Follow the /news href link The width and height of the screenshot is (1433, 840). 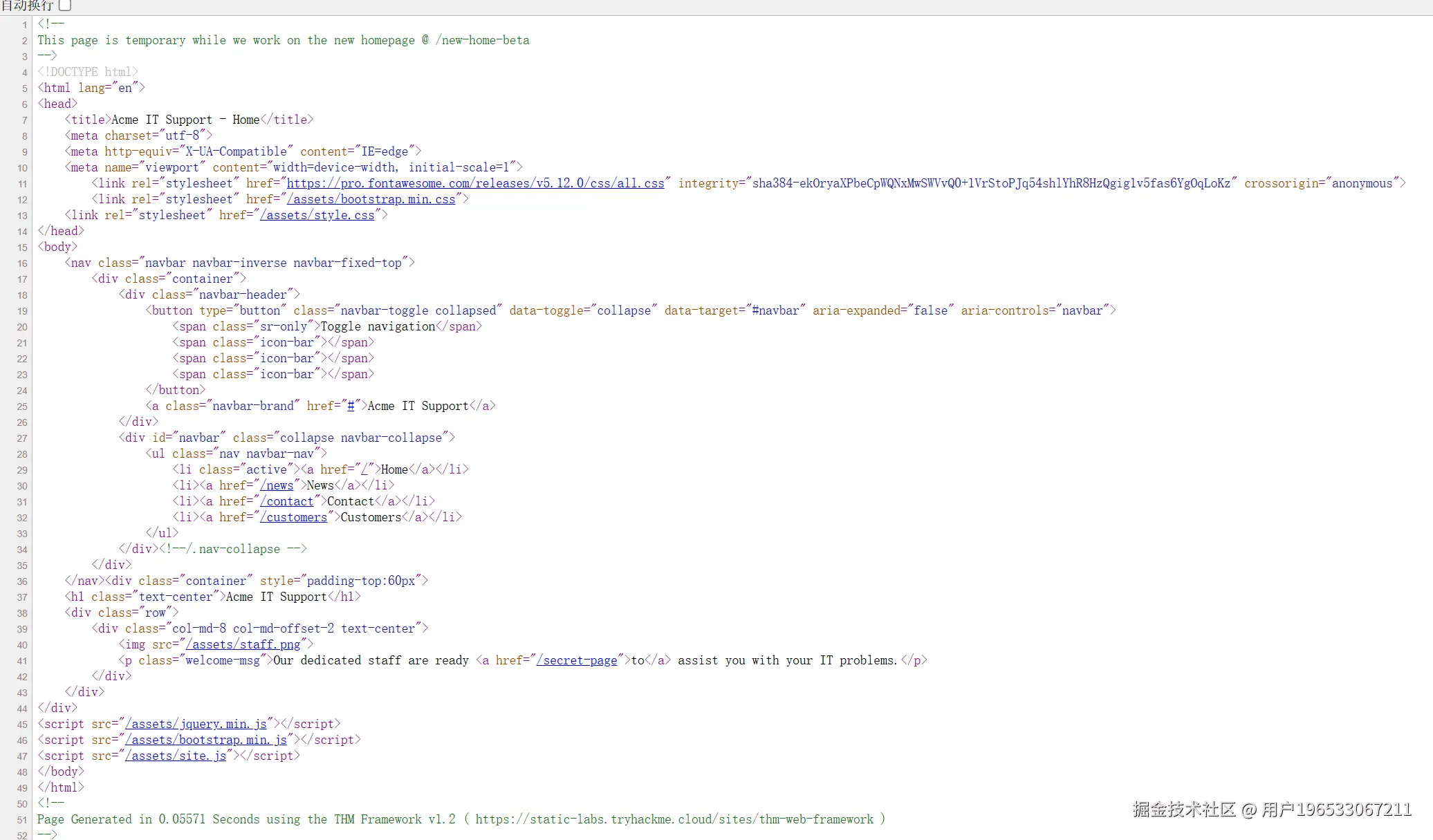[x=277, y=485]
